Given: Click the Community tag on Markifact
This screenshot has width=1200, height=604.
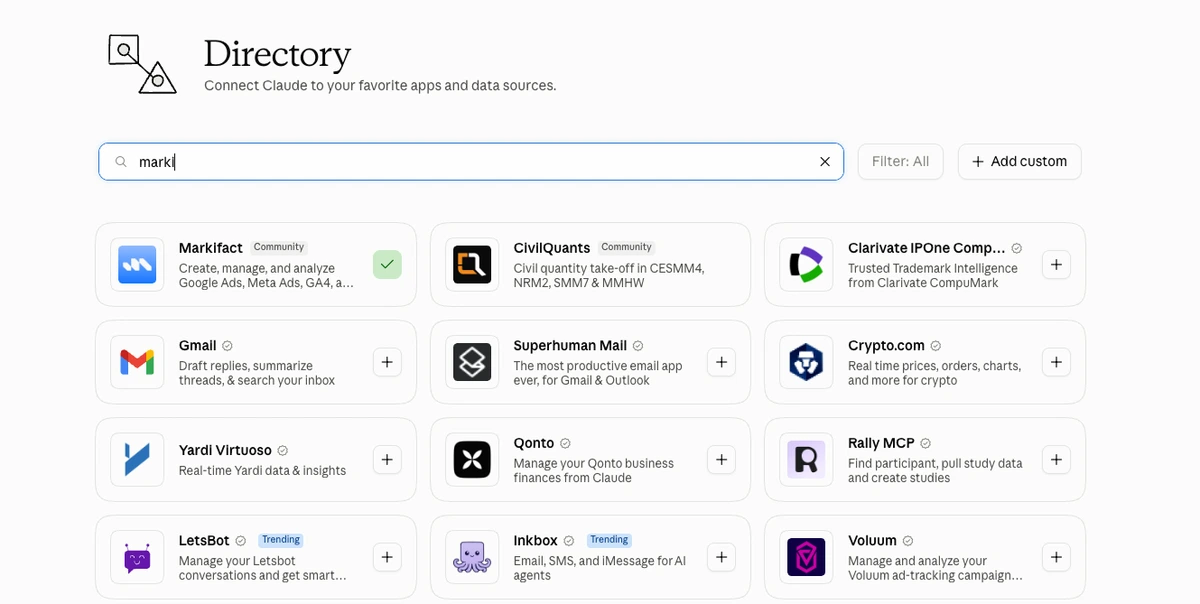Looking at the screenshot, I should coord(279,247).
